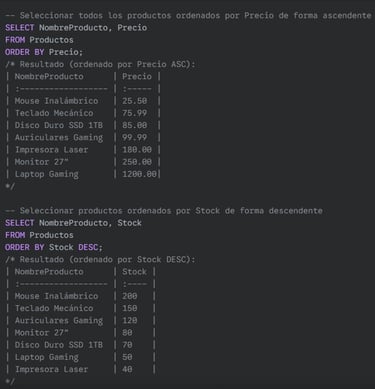Click the NombreProducto header in second result
This screenshot has width=375, height=389.
click(x=49, y=272)
